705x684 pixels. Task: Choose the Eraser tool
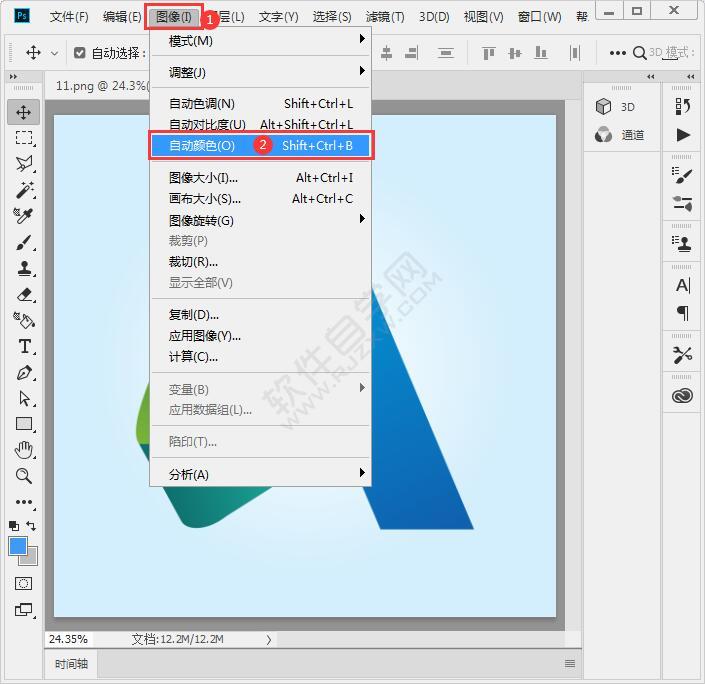coord(24,294)
